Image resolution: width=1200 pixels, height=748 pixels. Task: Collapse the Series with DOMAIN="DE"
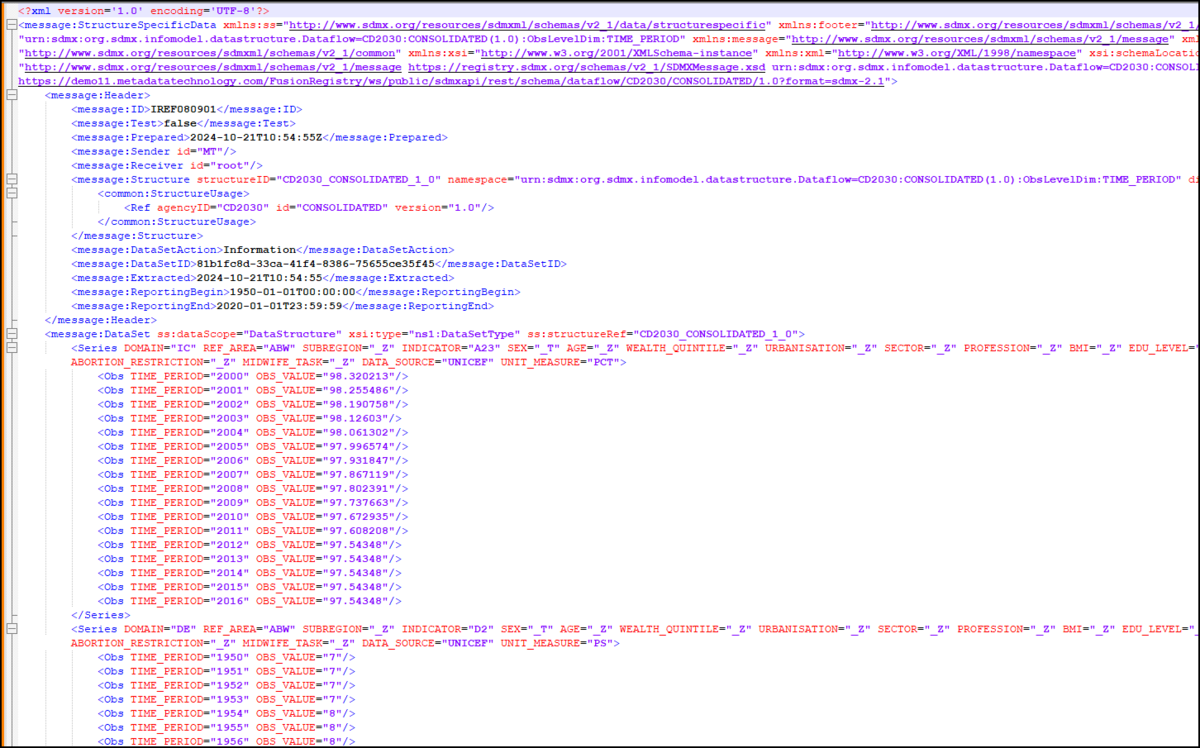point(11,629)
